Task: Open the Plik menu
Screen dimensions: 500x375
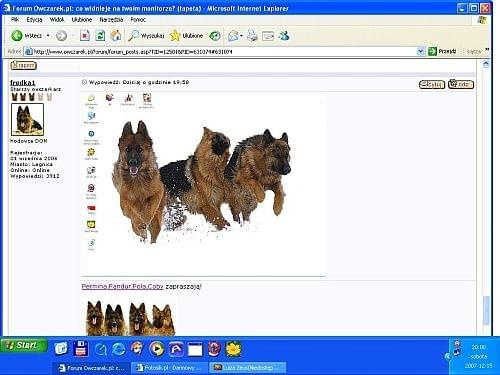Action: coord(15,20)
